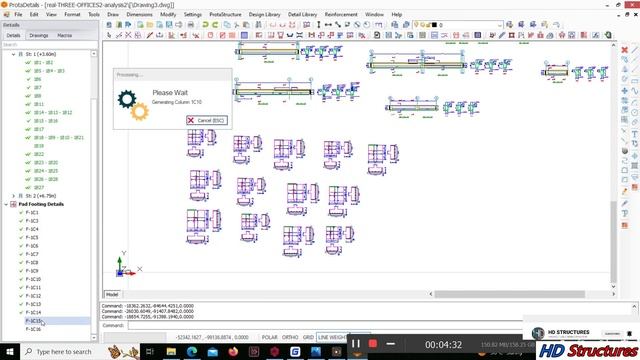Toggle ORTHO mode in status bar
Image resolution: width=640 pixels, height=360 pixels.
coord(290,337)
